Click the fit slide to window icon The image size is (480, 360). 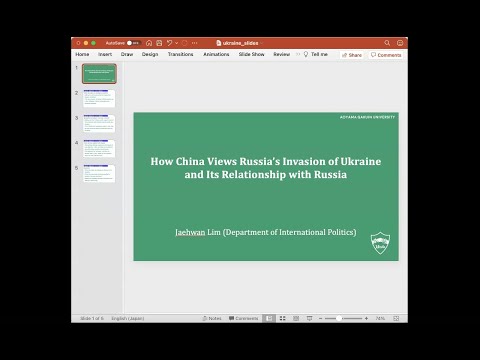[396, 318]
